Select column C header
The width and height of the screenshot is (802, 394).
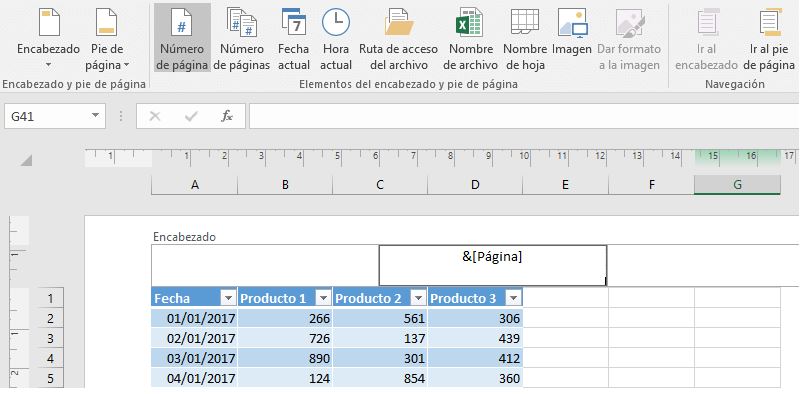click(x=380, y=185)
